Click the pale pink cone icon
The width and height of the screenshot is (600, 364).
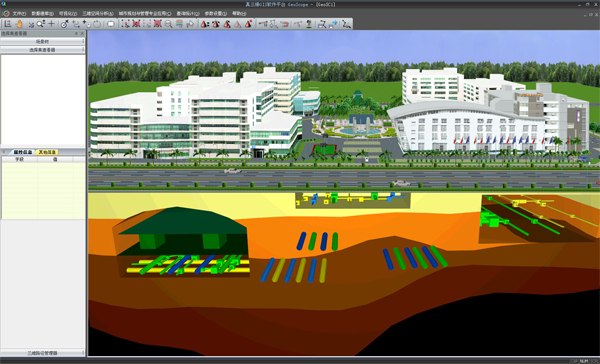[238, 24]
